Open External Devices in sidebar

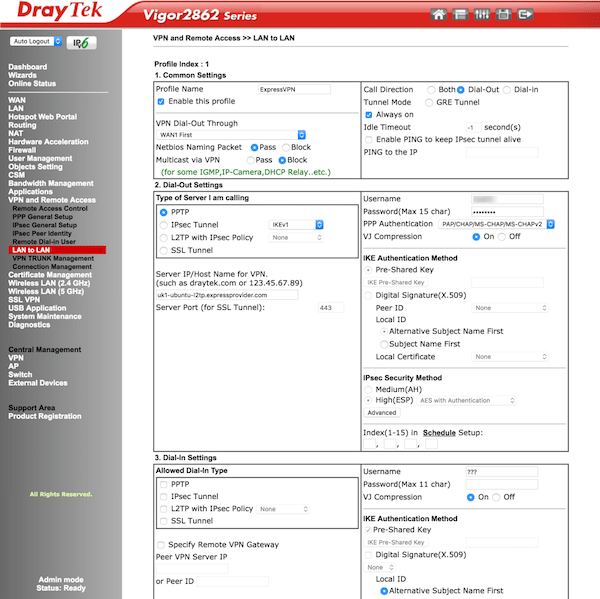tap(38, 383)
